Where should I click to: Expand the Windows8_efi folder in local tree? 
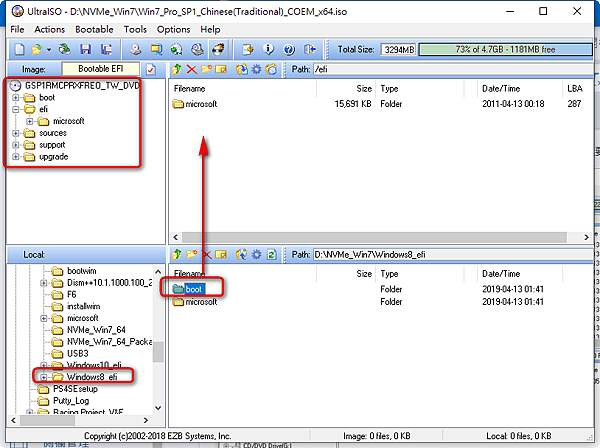[44, 377]
